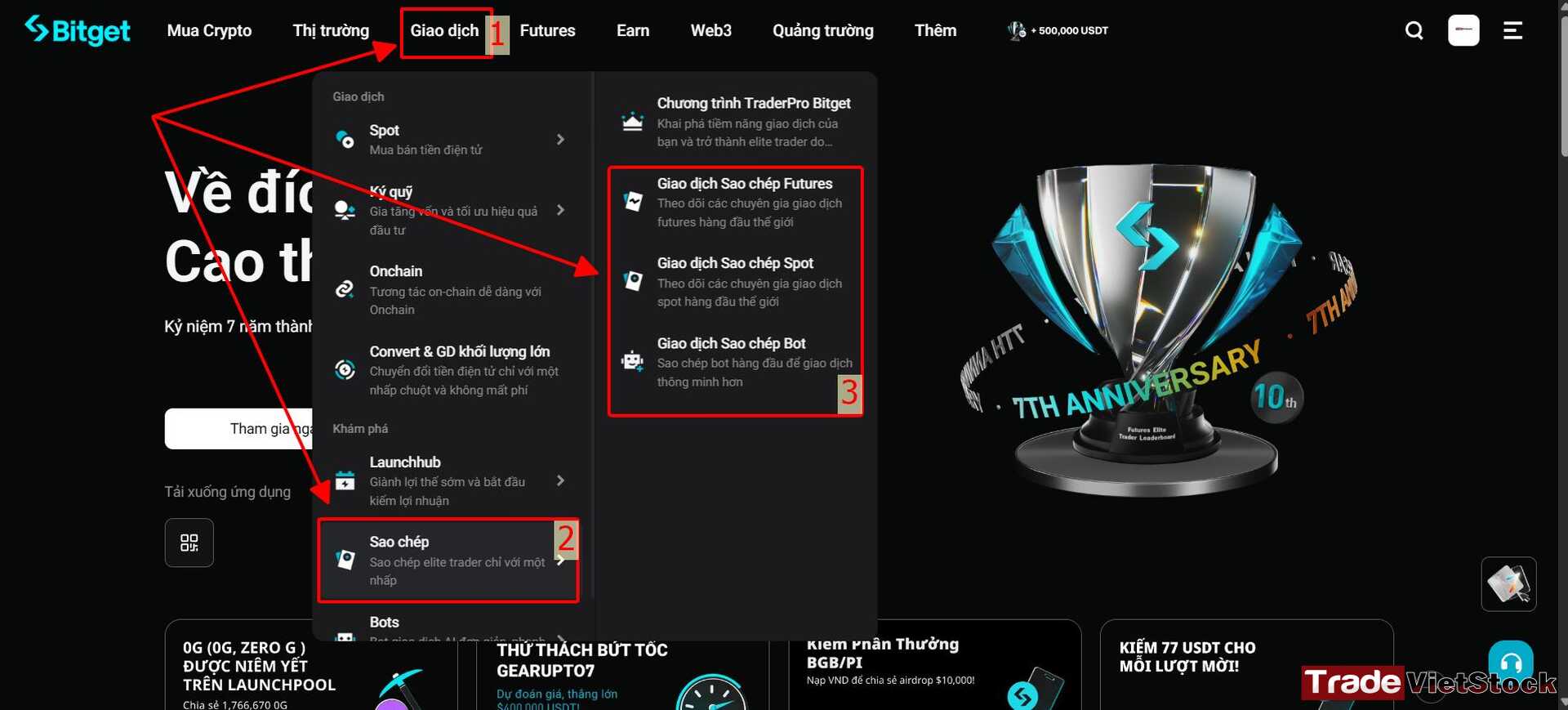Open the Giao dịch menu
This screenshot has height=710, width=1568.
(444, 30)
